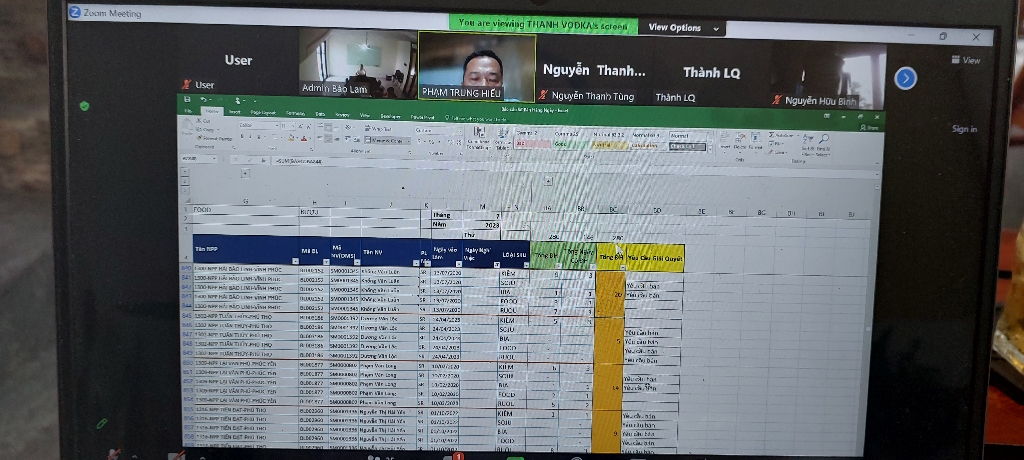
Task: Click the Sign in link
Action: point(964,129)
